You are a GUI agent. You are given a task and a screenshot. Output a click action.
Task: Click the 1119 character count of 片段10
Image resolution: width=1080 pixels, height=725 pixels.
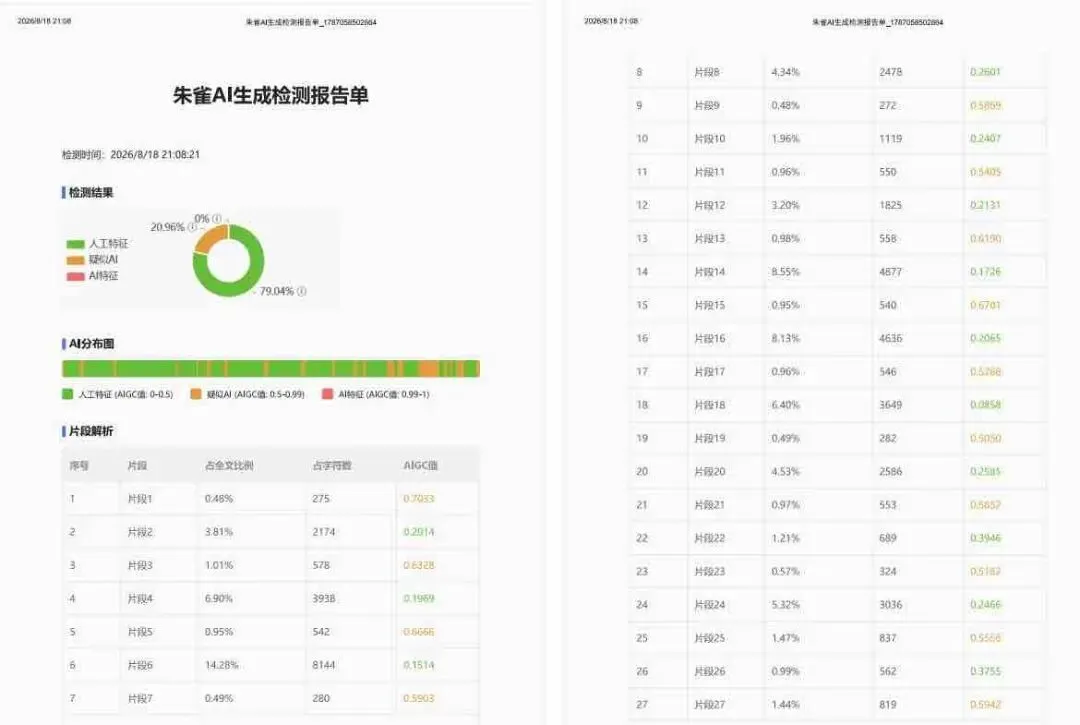891,138
